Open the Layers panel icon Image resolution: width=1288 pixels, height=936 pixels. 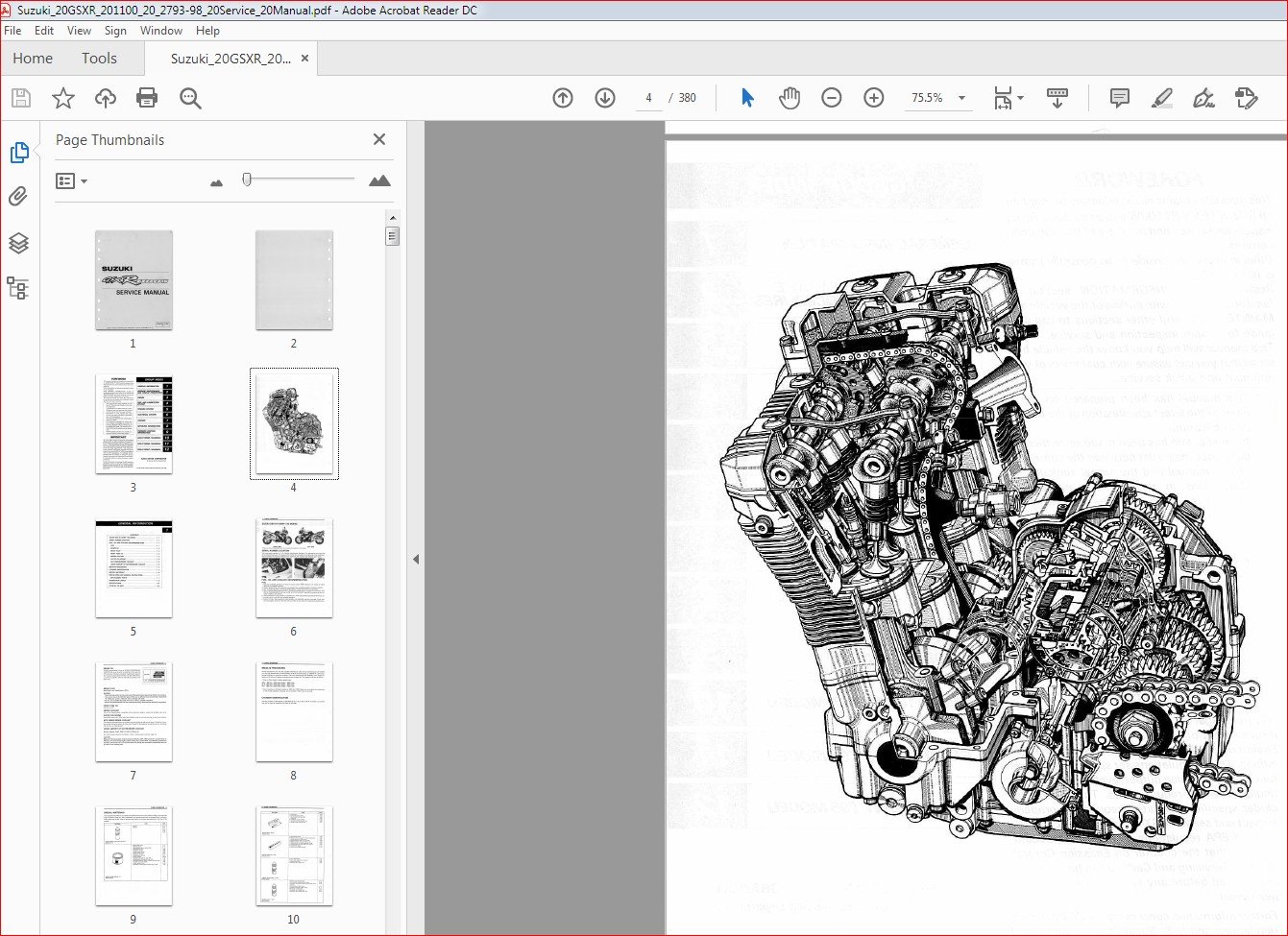(x=18, y=243)
